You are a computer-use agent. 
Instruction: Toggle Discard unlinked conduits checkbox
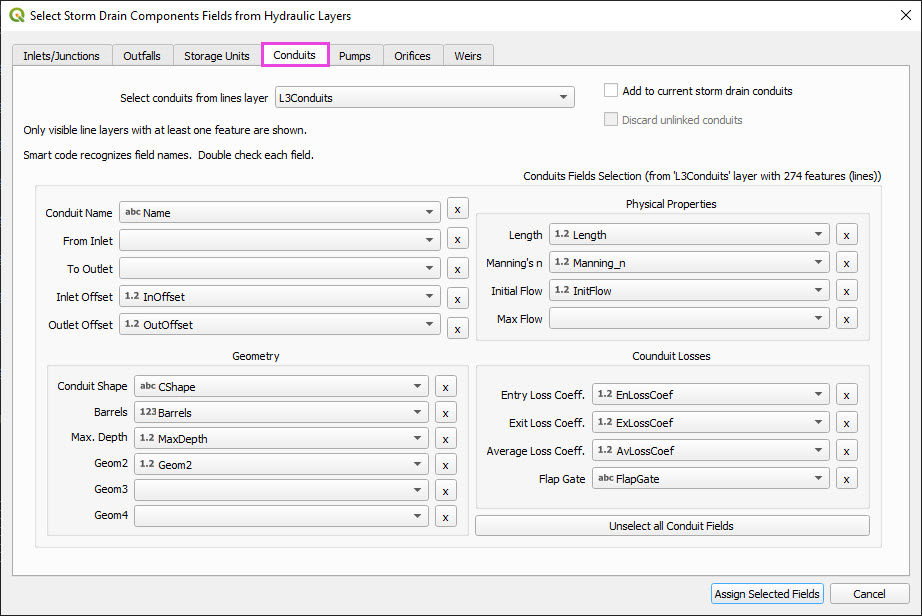(x=612, y=120)
